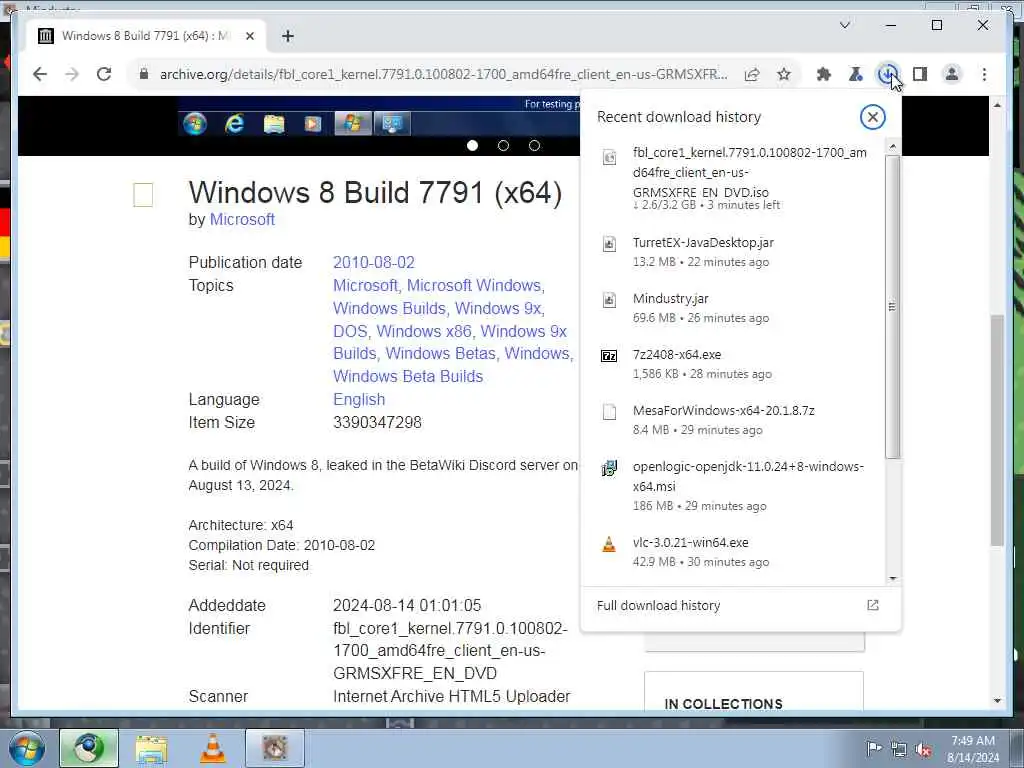Click the 7z installer icon

[609, 356]
